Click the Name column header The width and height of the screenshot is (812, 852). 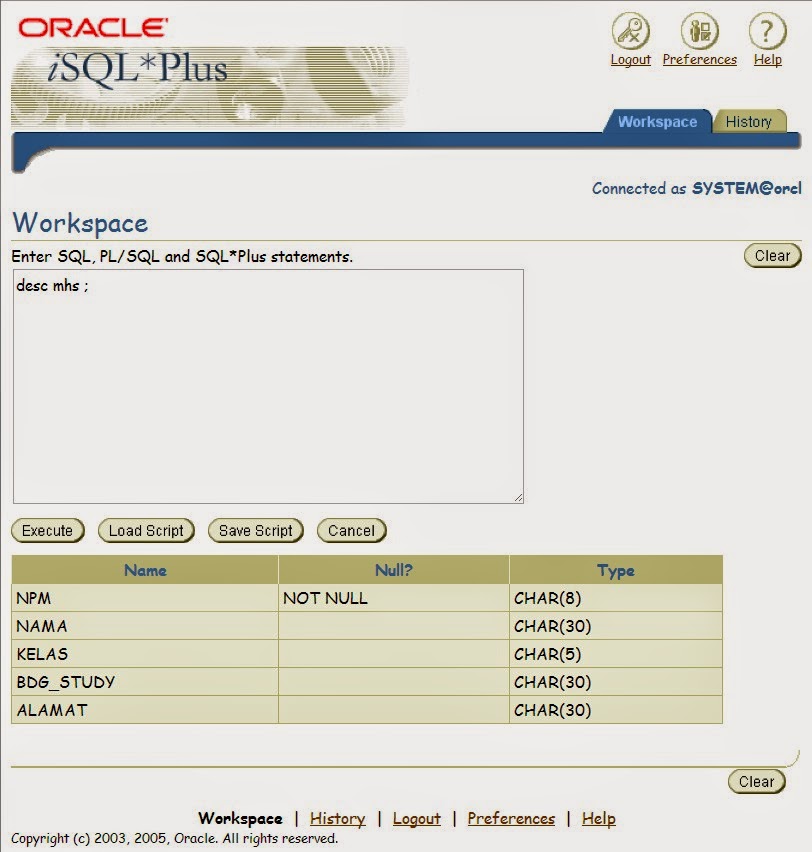145,570
